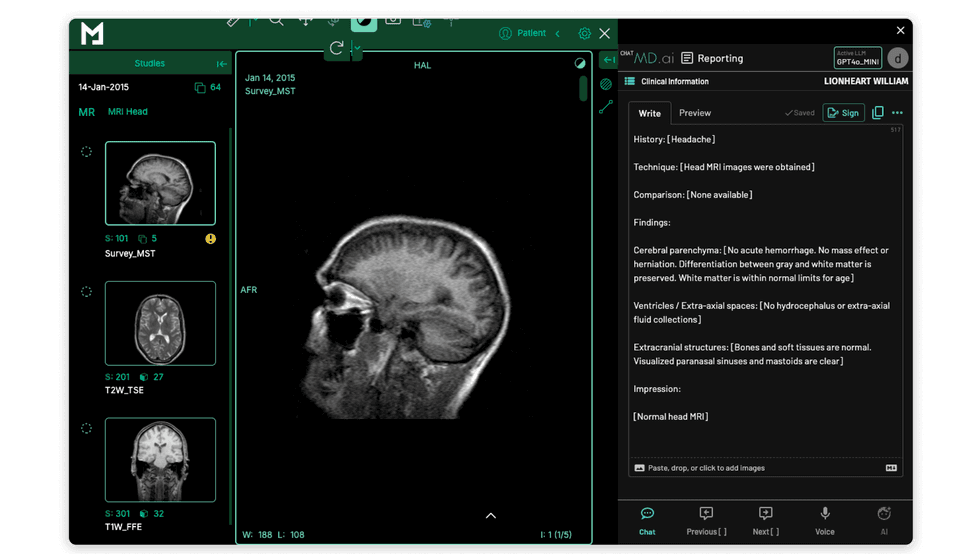Close the chat reporting panel
Image resolution: width=980 pixels, height=554 pixels.
coord(900,30)
